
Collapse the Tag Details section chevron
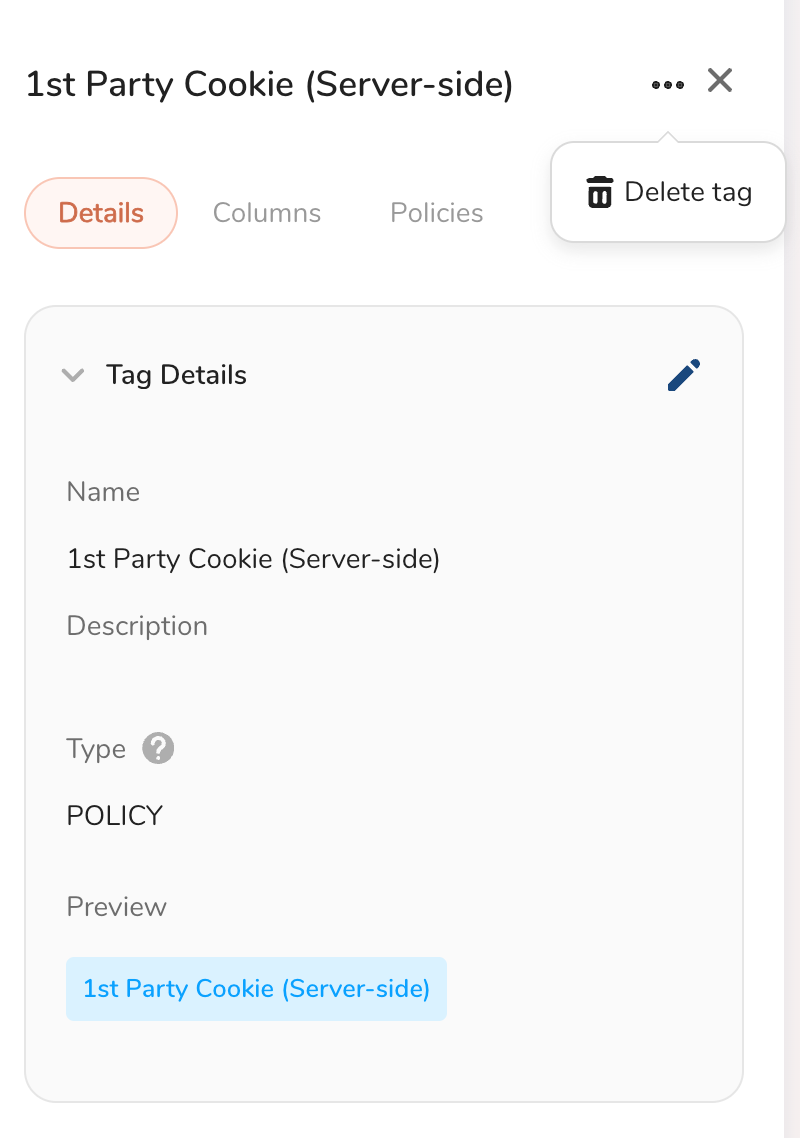[73, 375]
